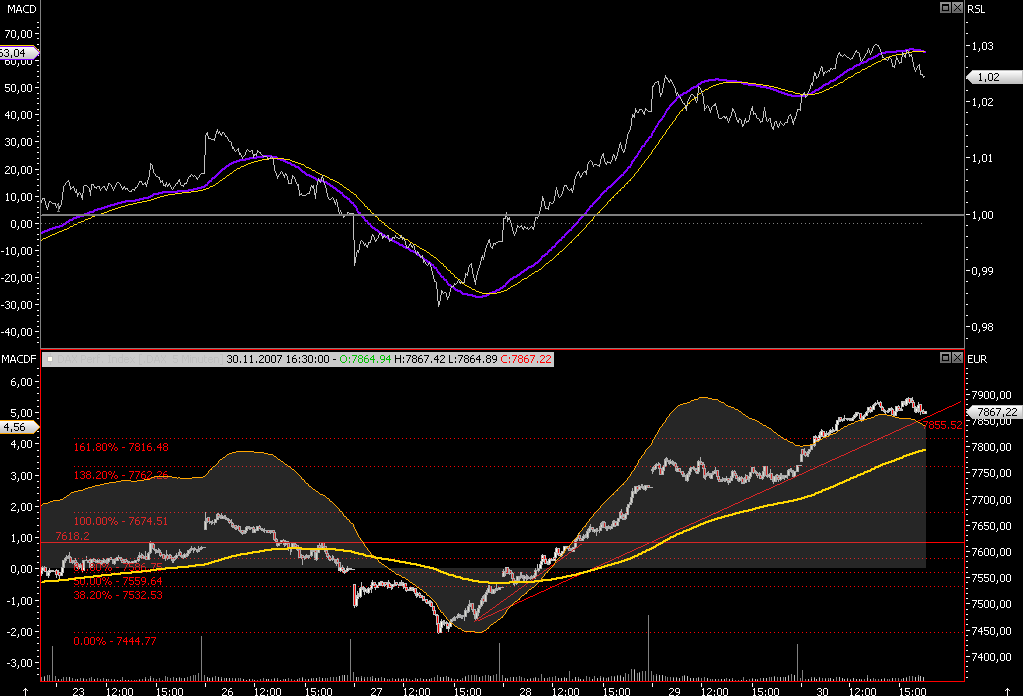Click the MACDF axis label in lower panel

tap(17, 358)
